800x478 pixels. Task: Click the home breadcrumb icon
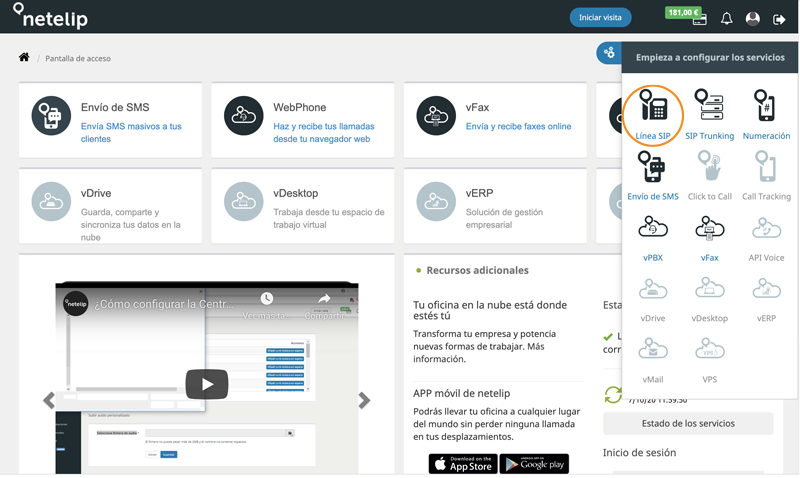coord(24,57)
